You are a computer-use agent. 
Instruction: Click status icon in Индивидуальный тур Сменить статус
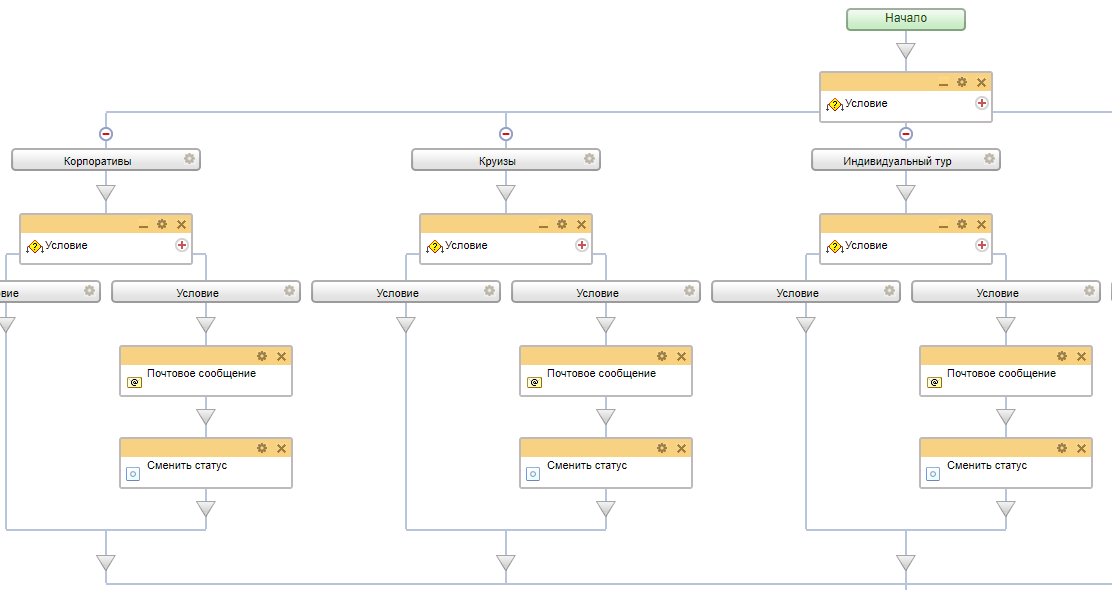(x=933, y=474)
